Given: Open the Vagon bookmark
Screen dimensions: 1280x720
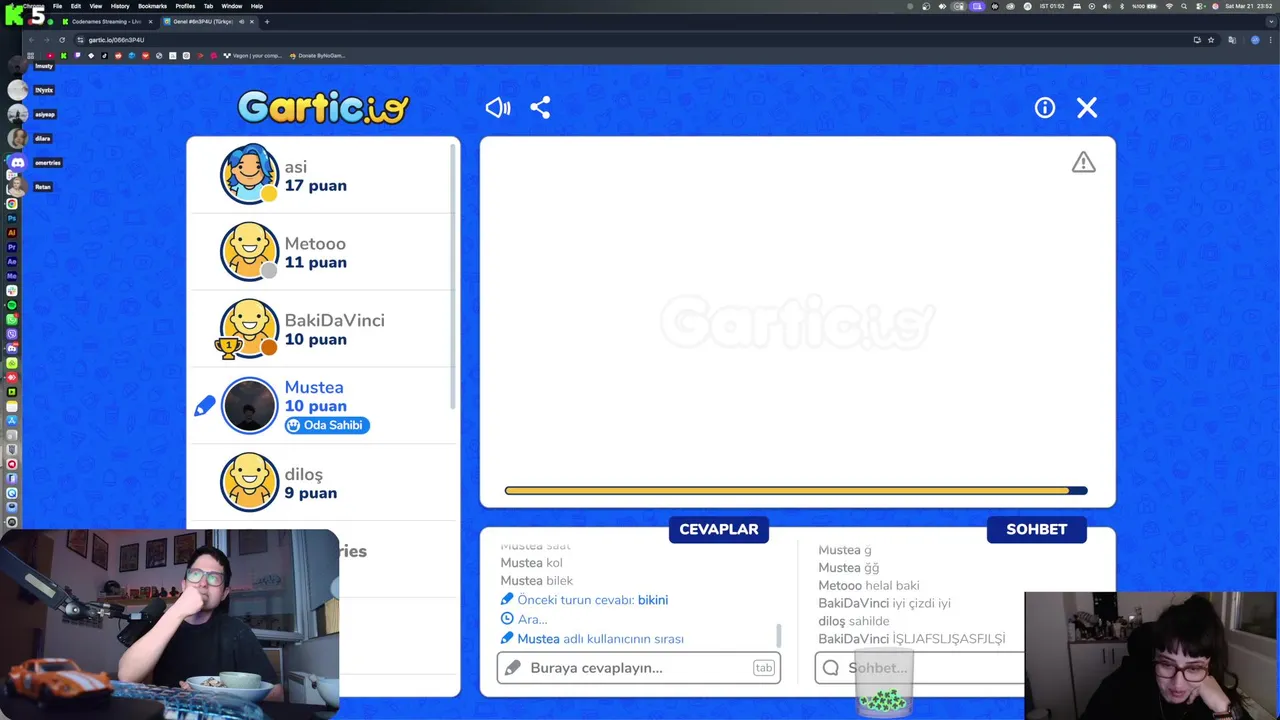Looking at the screenshot, I should [253, 56].
